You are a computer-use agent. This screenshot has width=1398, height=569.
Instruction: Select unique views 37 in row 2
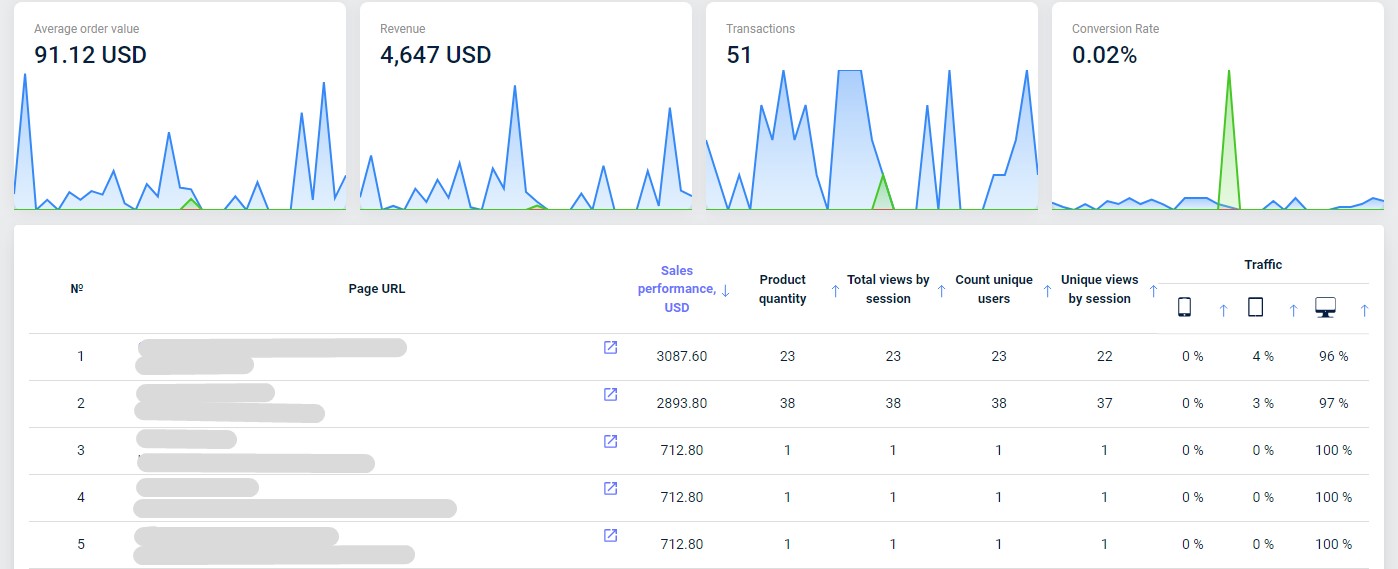point(1104,403)
